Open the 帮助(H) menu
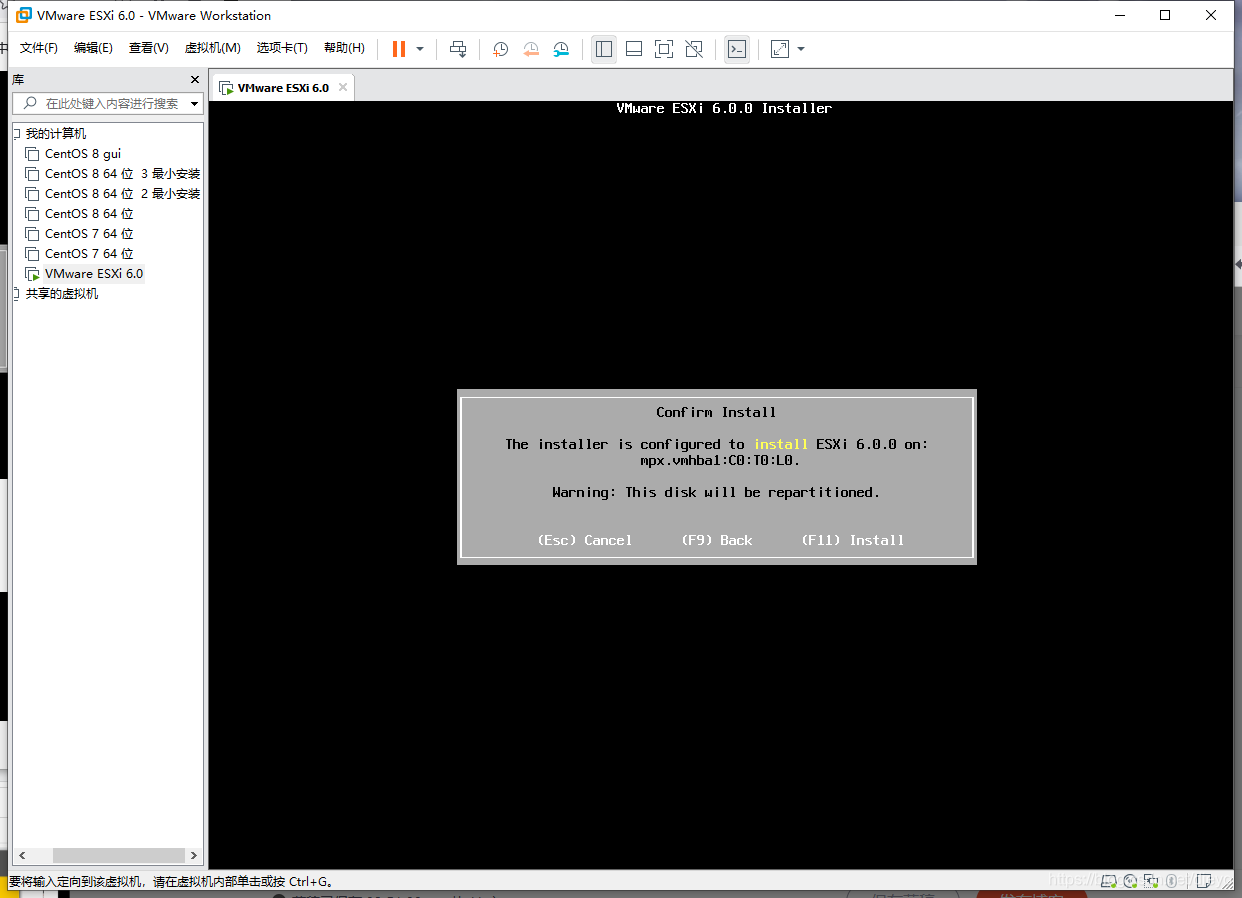This screenshot has height=898, width=1242. coord(344,48)
